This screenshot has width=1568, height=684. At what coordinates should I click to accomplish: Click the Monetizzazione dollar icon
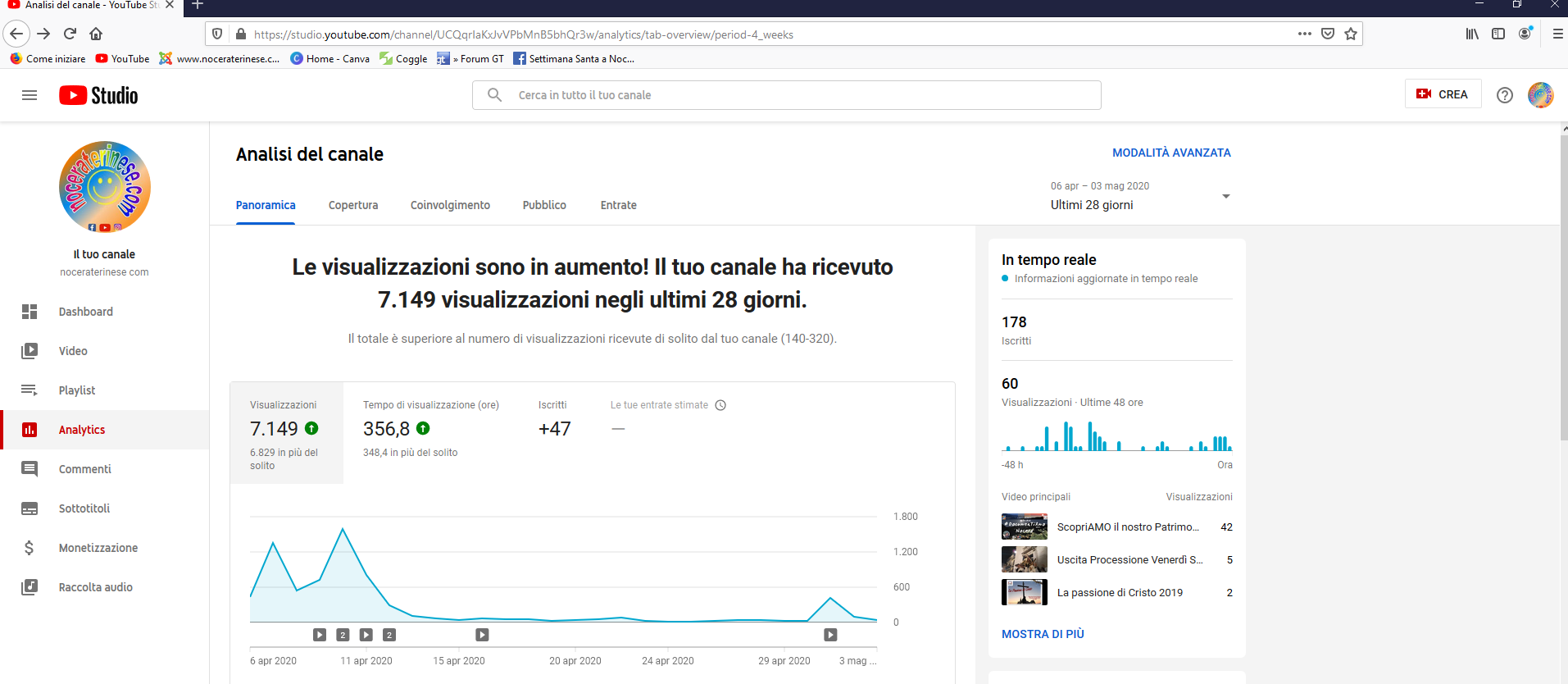click(30, 548)
